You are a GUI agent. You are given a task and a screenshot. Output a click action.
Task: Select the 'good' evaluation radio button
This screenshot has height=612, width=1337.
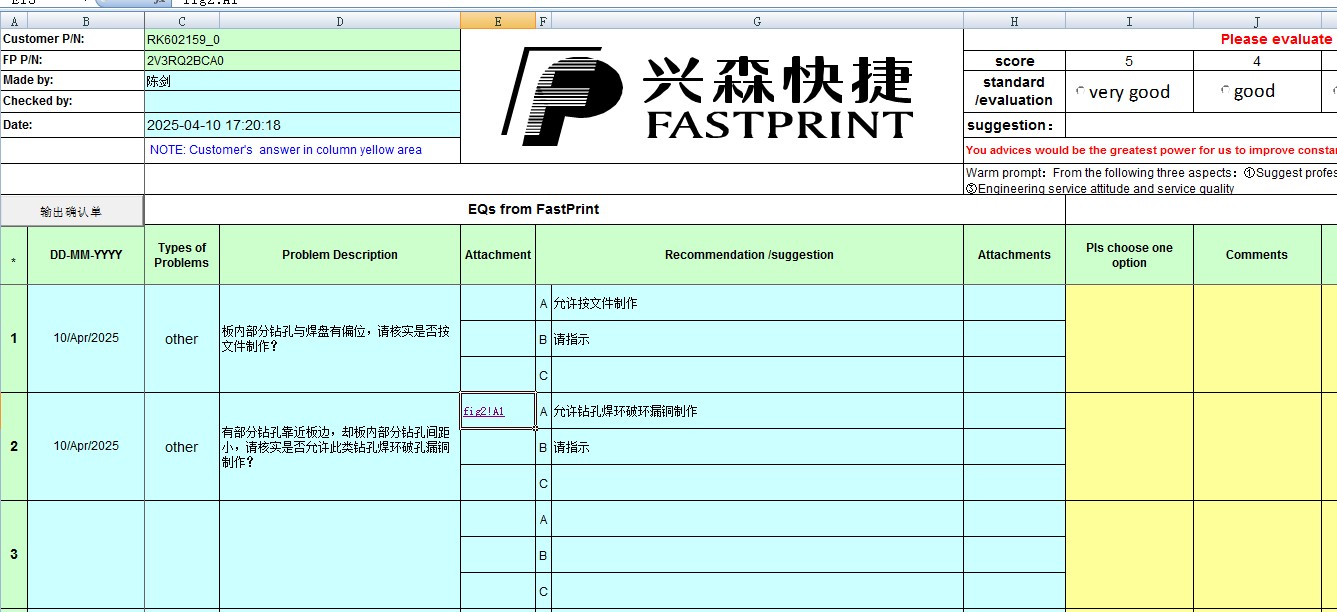pos(1225,91)
